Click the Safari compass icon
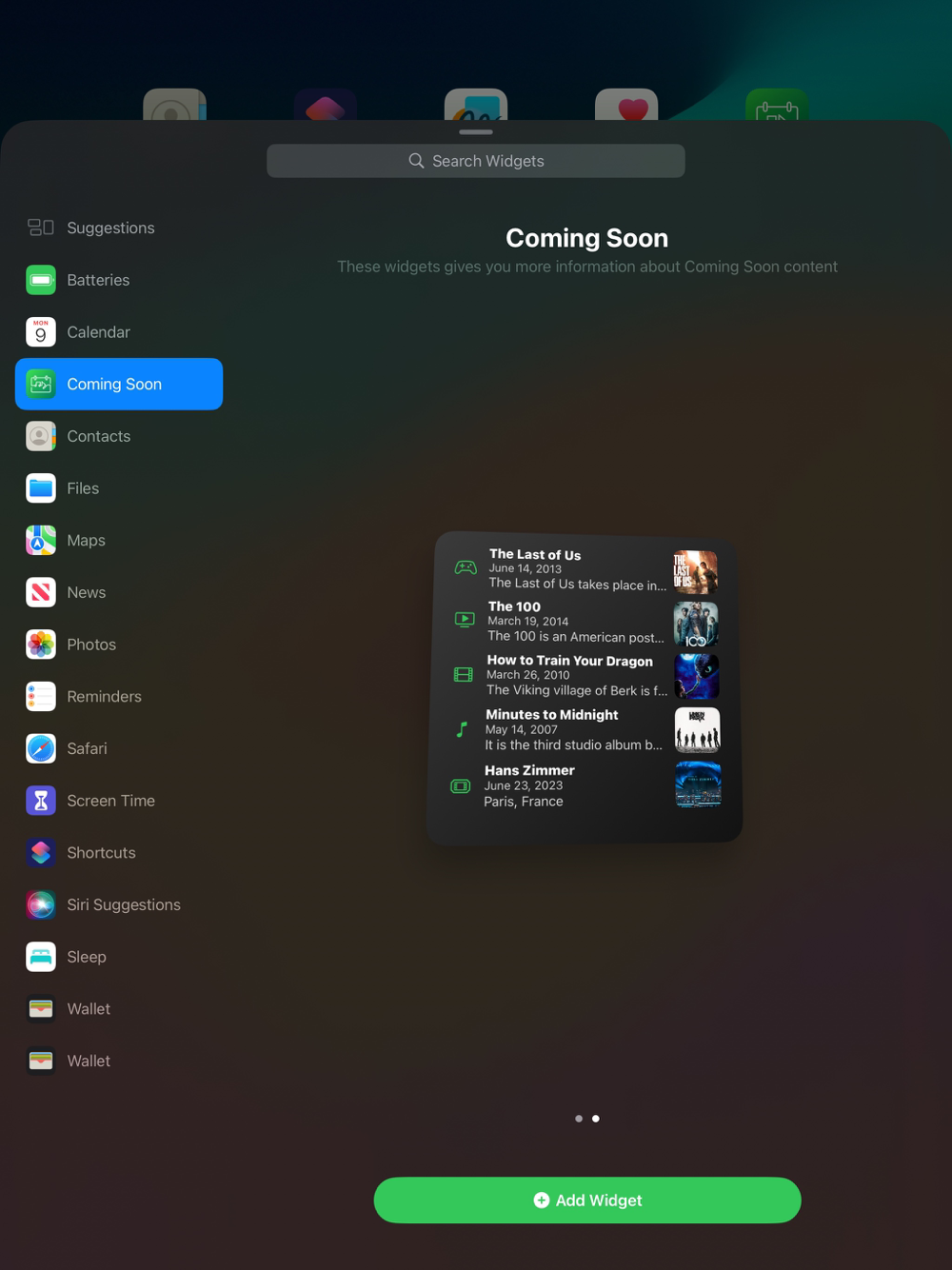Screen dimensions: 952x1270 click(41, 748)
